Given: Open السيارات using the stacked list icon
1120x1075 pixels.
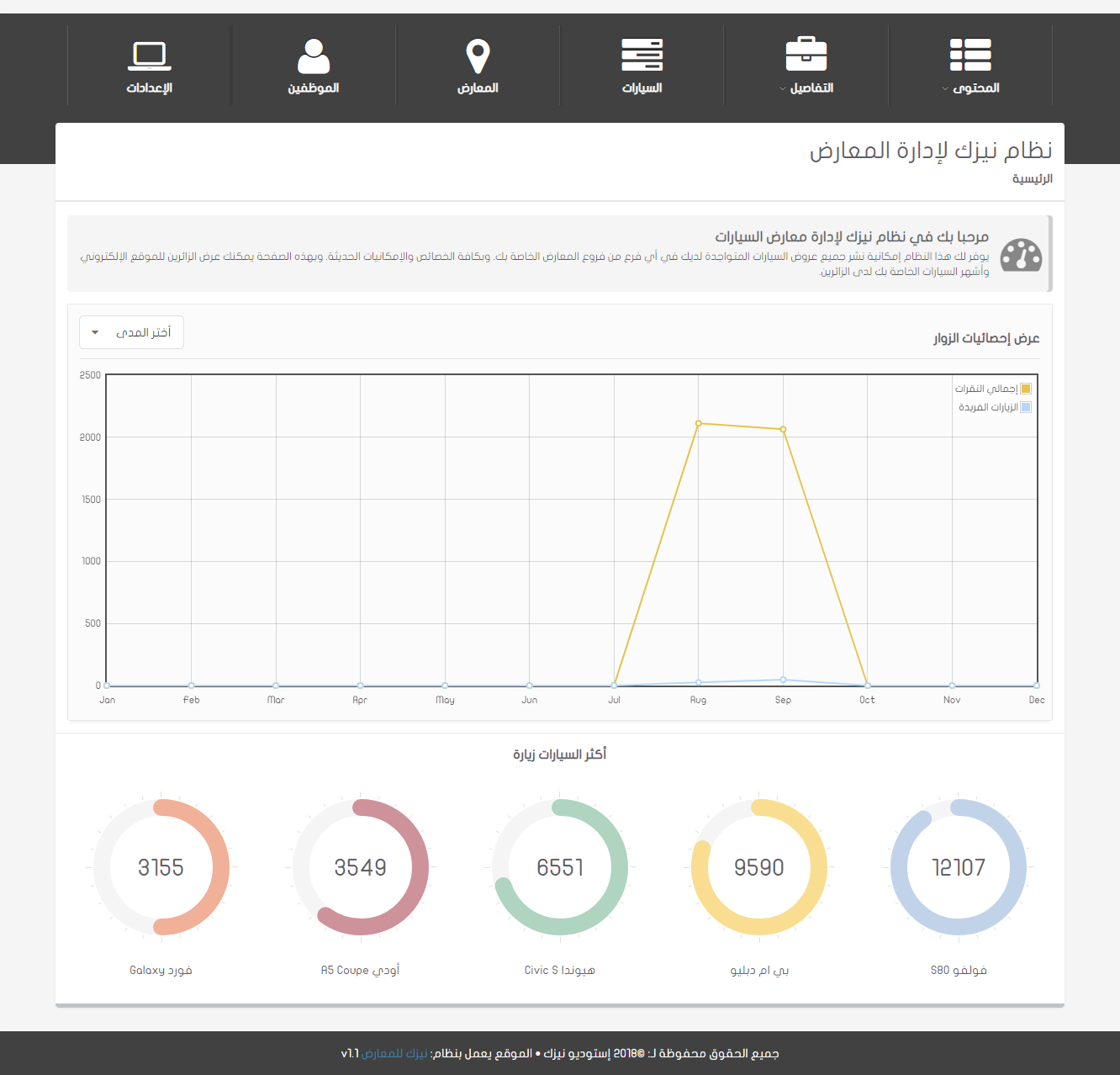Looking at the screenshot, I should click(642, 56).
